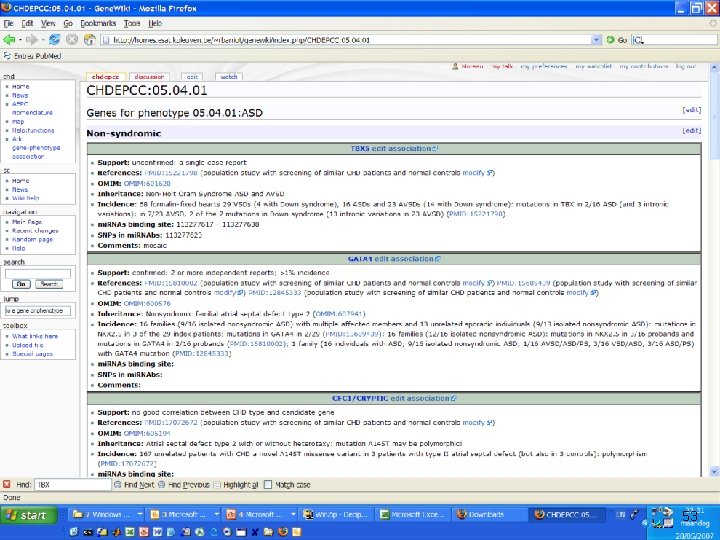
Task: Click the log out link
Action: pos(686,67)
